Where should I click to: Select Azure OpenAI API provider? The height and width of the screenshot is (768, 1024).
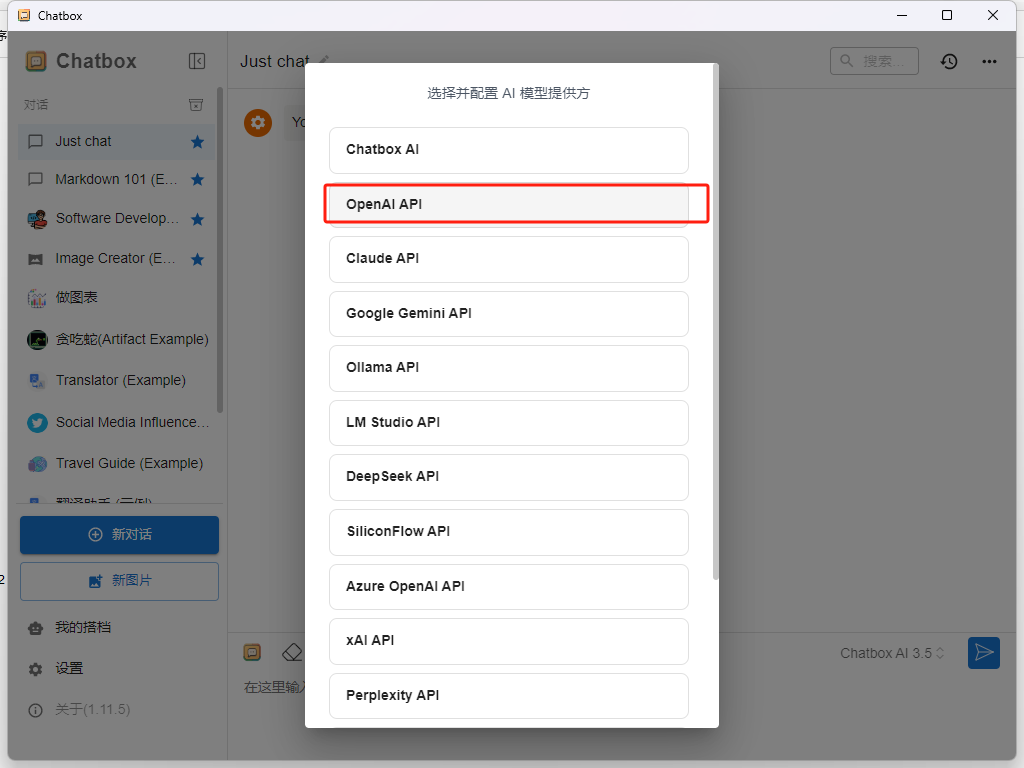pyautogui.click(x=509, y=587)
